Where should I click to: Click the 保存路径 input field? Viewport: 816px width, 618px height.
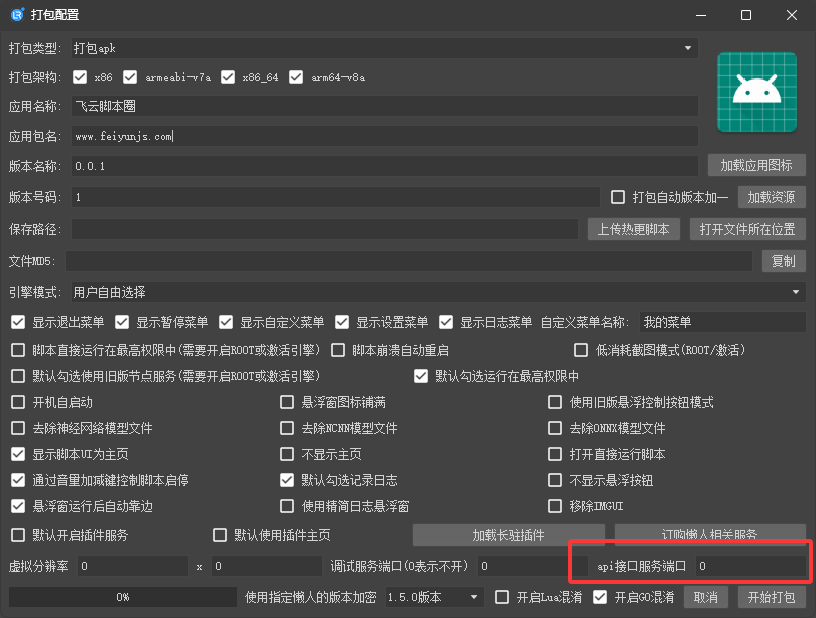point(325,229)
